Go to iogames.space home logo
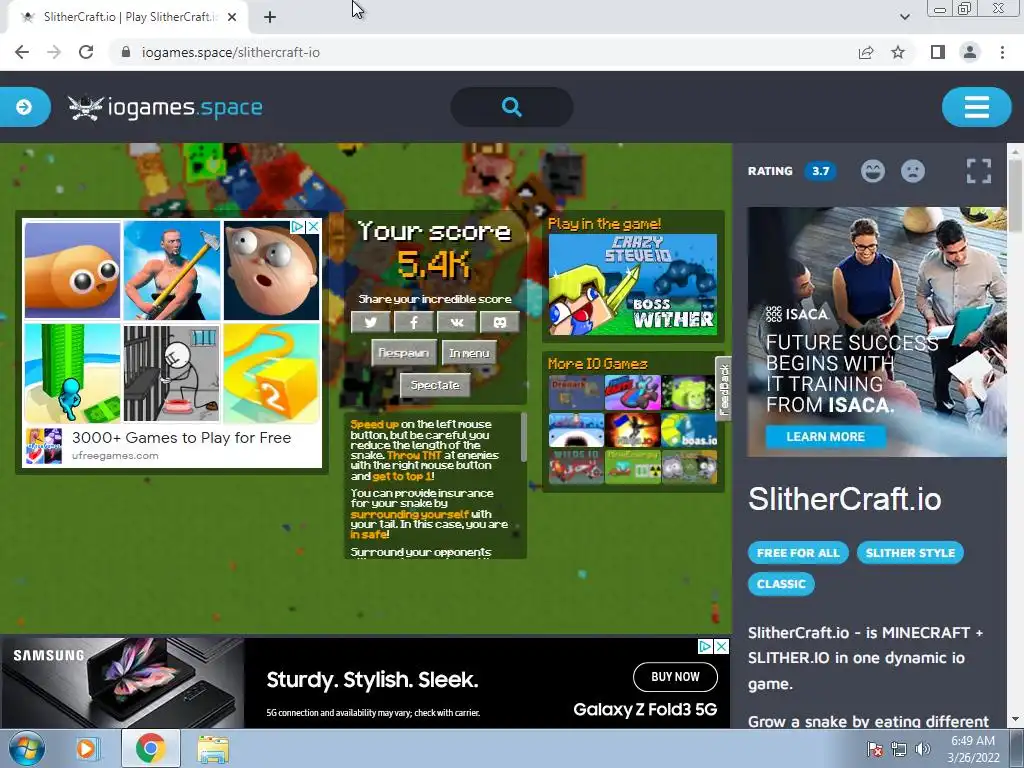The image size is (1024, 768). click(x=165, y=107)
